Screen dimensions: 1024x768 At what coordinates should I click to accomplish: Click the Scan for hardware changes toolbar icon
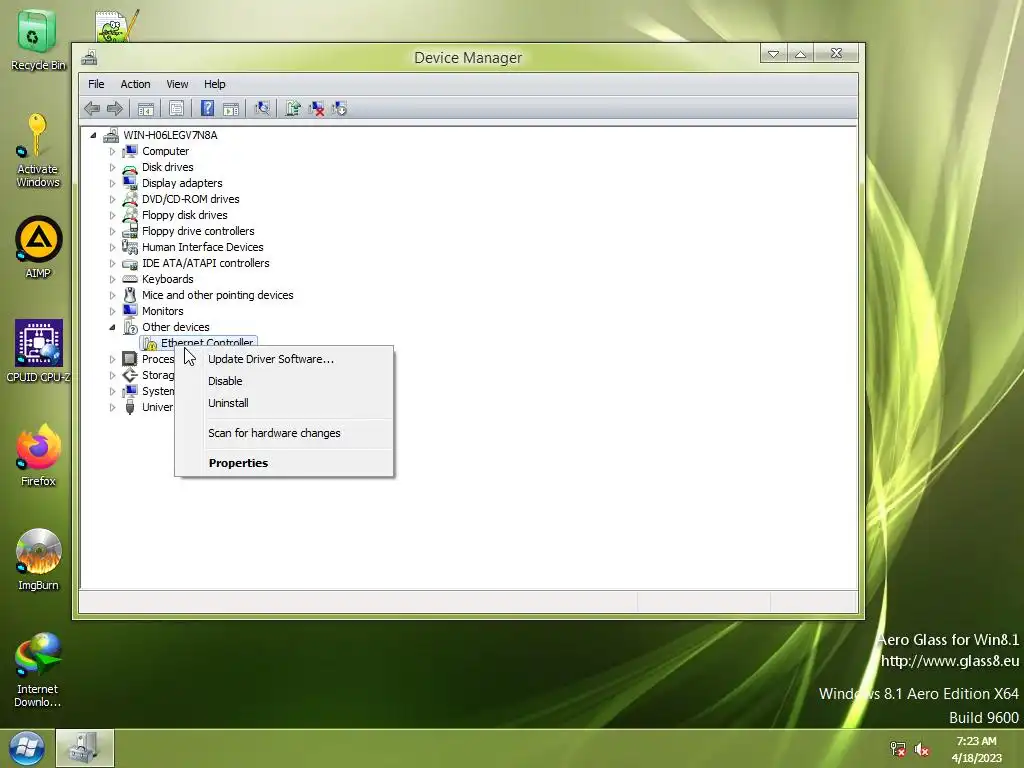pyautogui.click(x=262, y=108)
